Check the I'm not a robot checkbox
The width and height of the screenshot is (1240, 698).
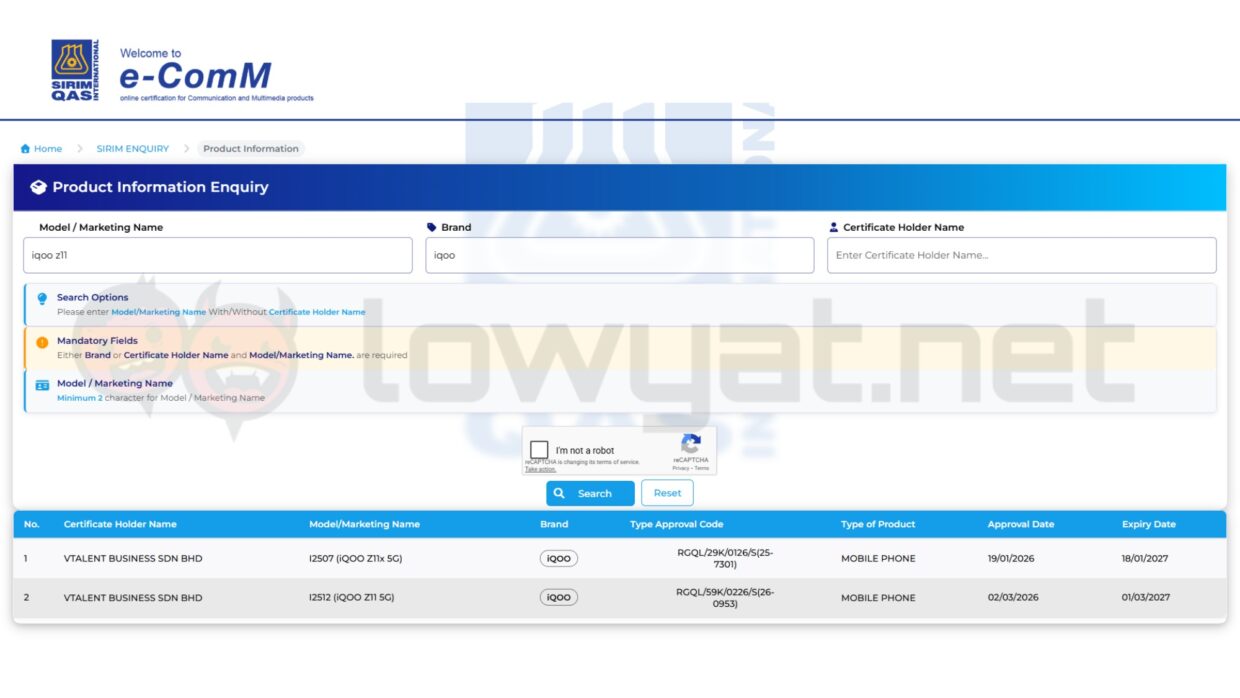(x=539, y=448)
